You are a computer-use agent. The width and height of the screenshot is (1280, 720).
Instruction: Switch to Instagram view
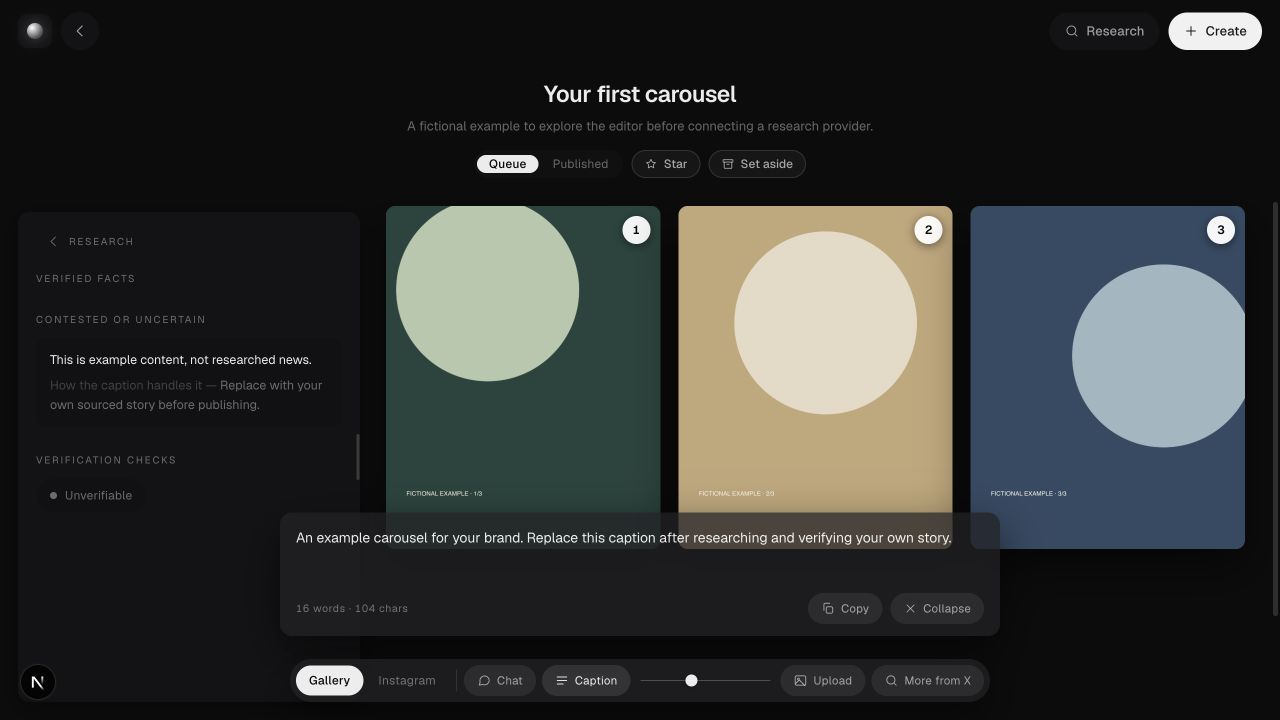407,680
